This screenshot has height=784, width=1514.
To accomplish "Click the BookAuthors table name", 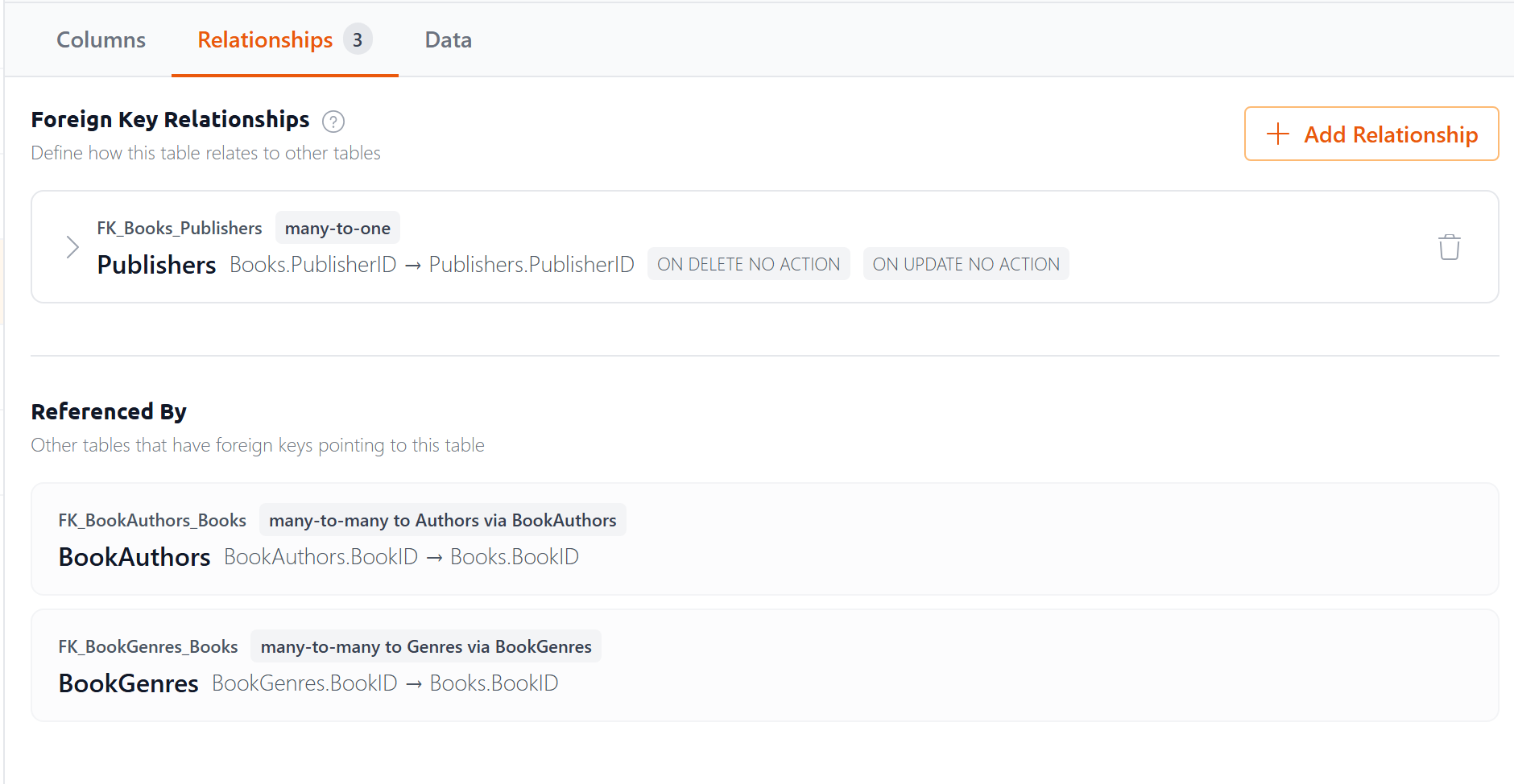I will click(x=134, y=556).
